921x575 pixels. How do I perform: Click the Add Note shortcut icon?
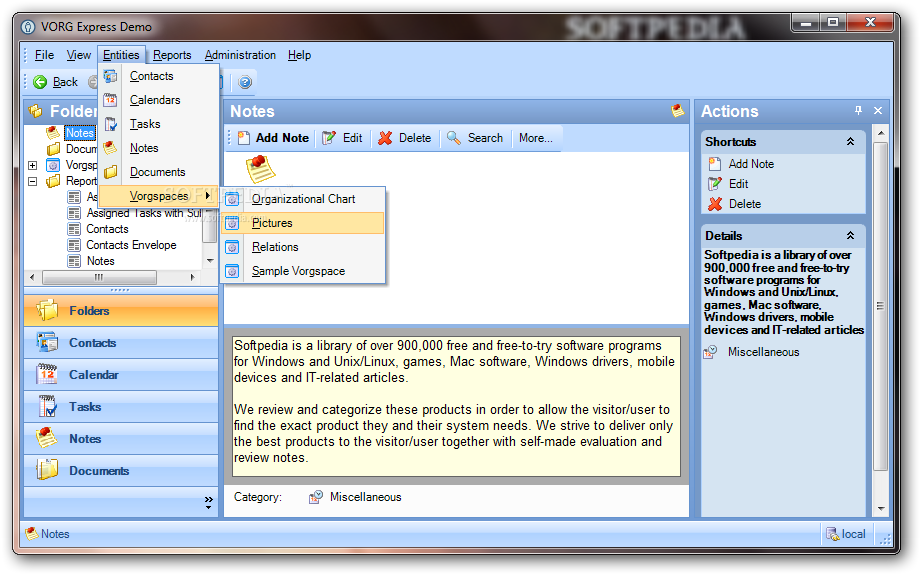pos(715,164)
